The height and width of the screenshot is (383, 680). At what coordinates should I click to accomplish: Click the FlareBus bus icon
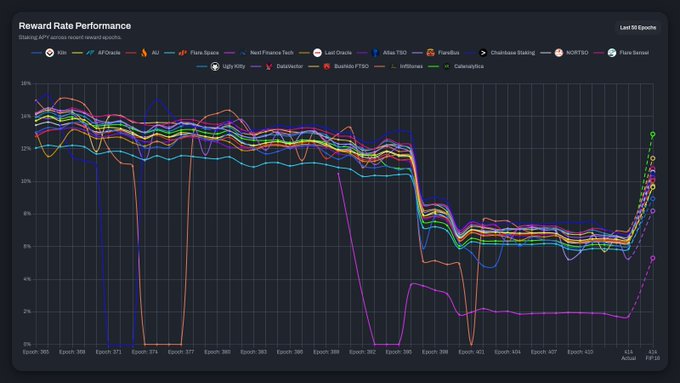pos(431,53)
